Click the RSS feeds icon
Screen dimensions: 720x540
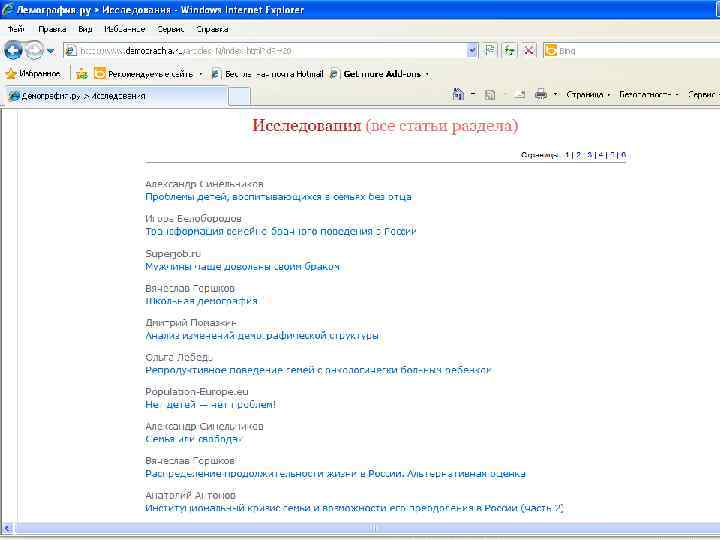click(x=490, y=95)
